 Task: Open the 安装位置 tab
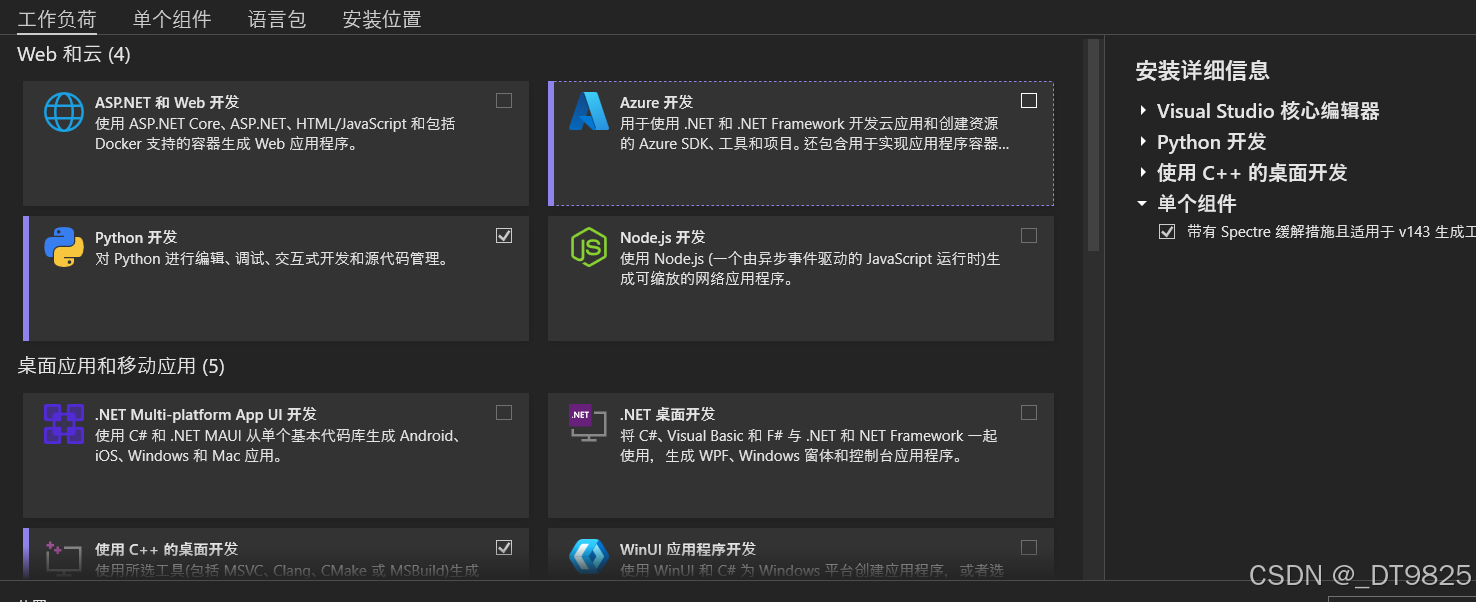381,17
